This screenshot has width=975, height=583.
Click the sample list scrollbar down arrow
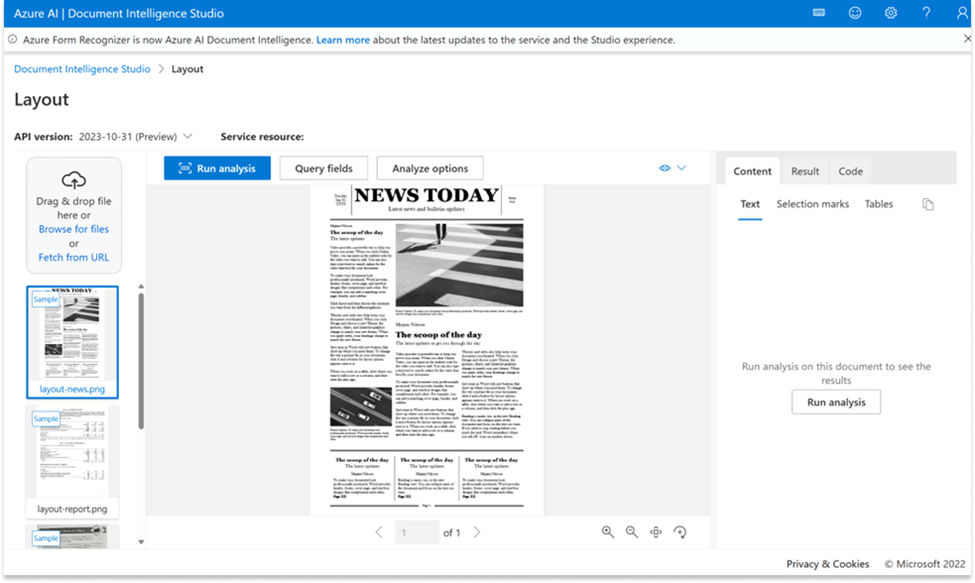coord(141,542)
